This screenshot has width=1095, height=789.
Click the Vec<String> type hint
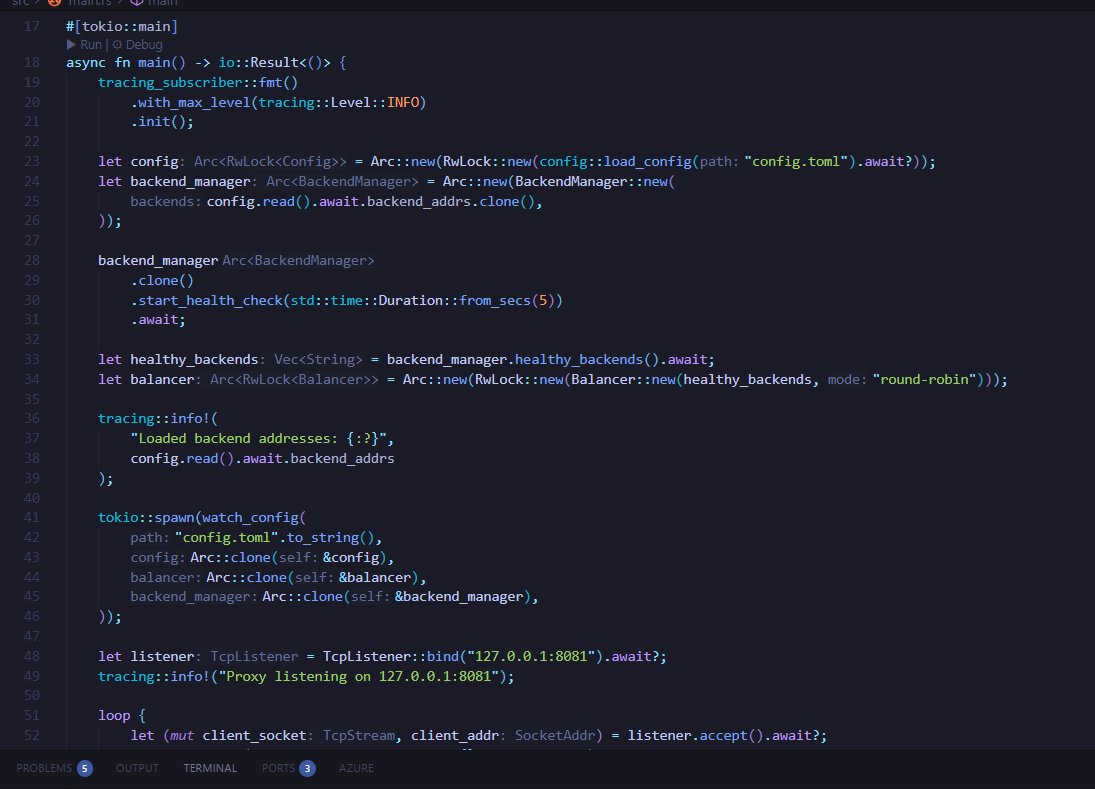318,360
